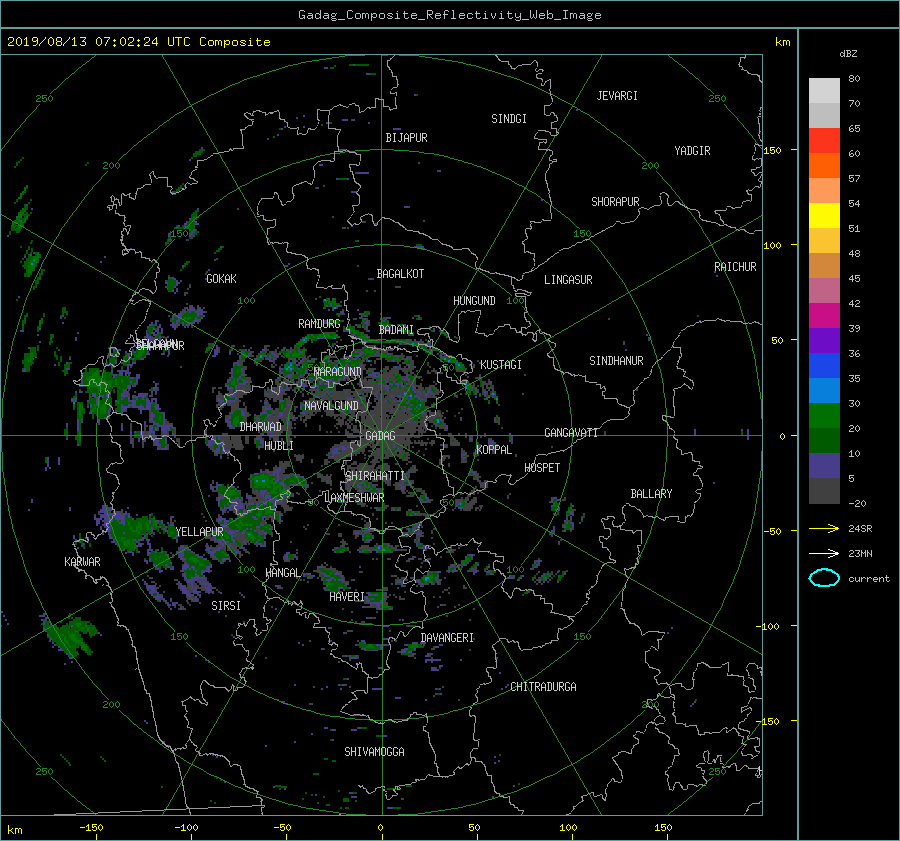Click the blue 36 dBZ color swatch
Screen dimensions: 900x841
(824, 366)
